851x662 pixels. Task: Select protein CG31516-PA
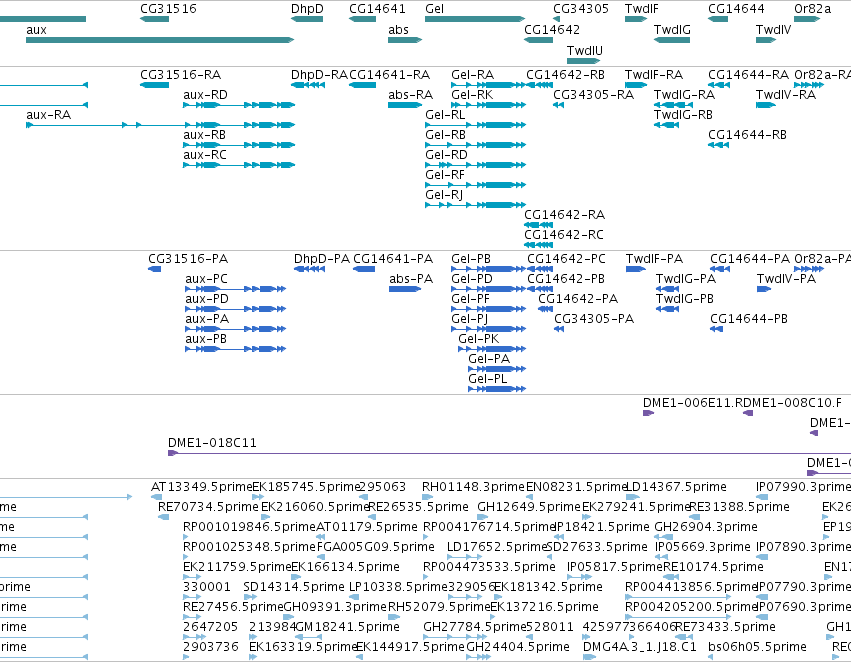click(155, 269)
